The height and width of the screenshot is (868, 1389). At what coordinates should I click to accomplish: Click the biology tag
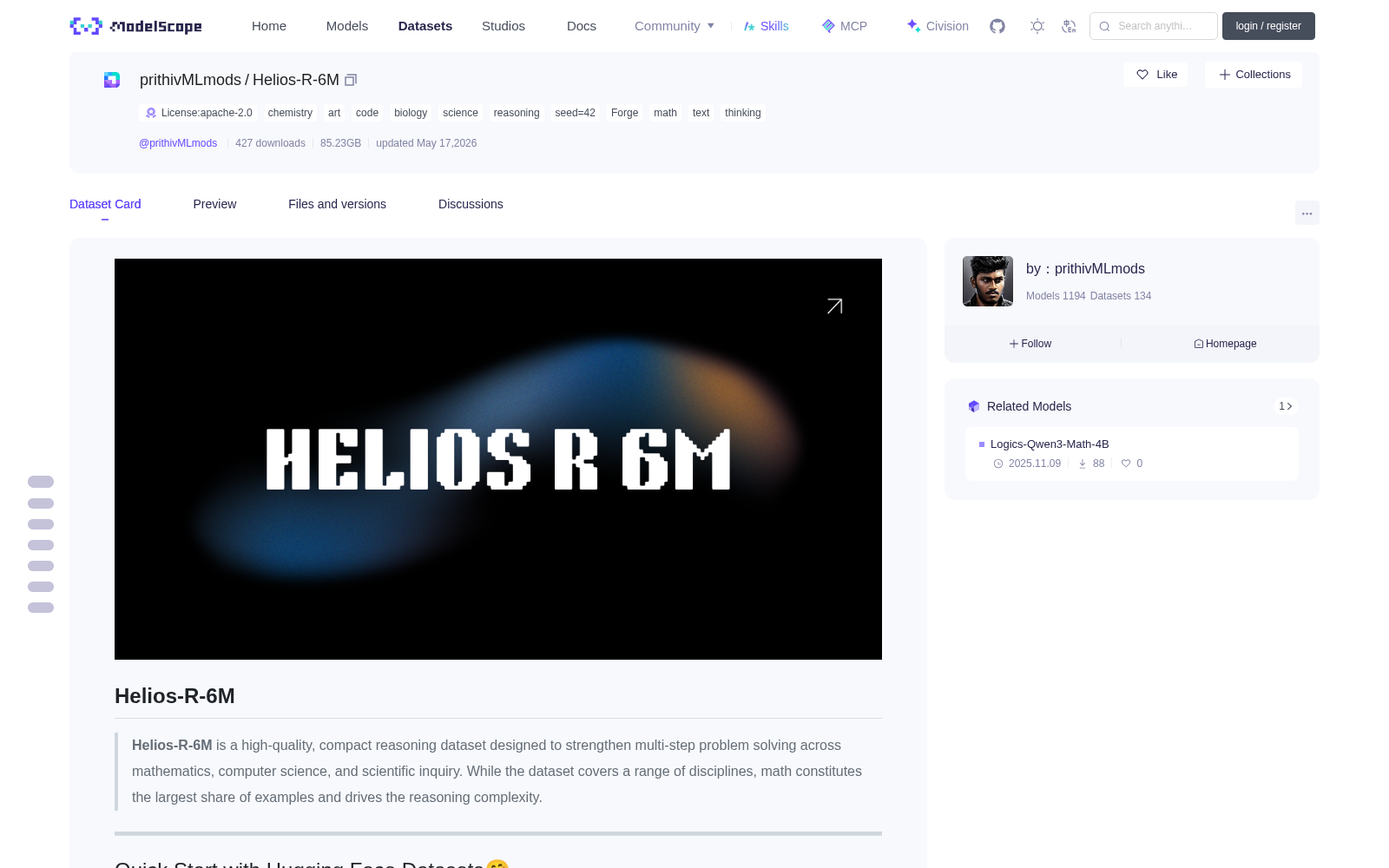(x=411, y=113)
